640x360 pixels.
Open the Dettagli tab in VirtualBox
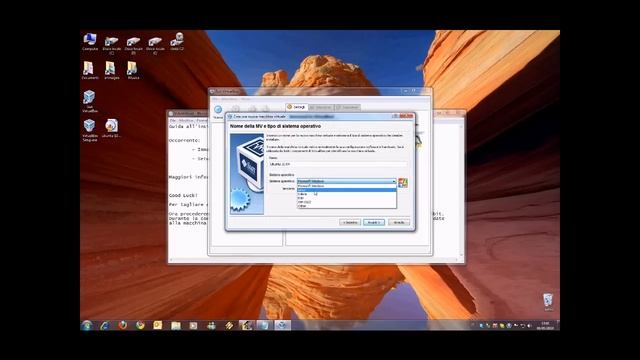click(x=297, y=107)
